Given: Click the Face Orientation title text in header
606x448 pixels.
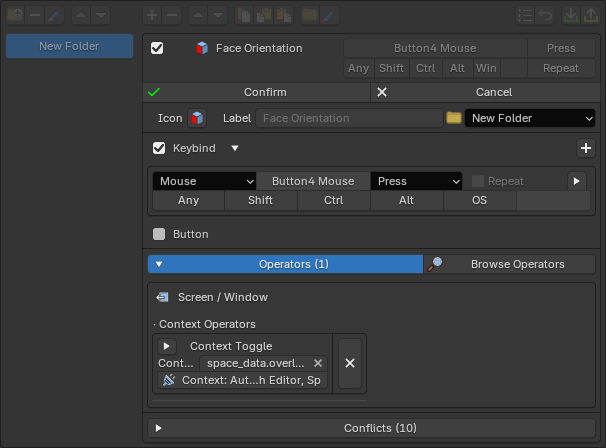Looking at the screenshot, I should point(259,48).
